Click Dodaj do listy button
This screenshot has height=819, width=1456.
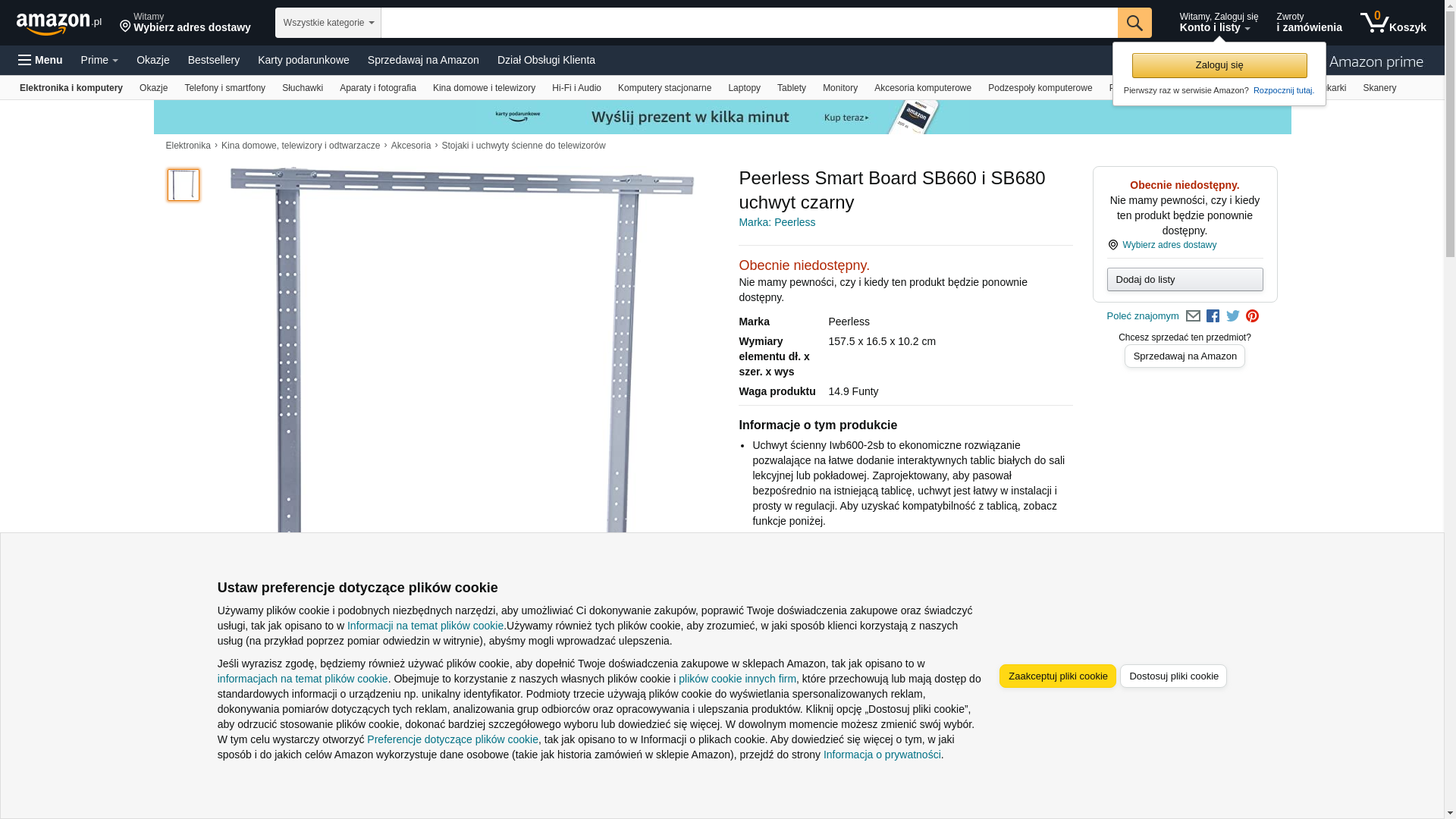pyautogui.click(x=1184, y=280)
